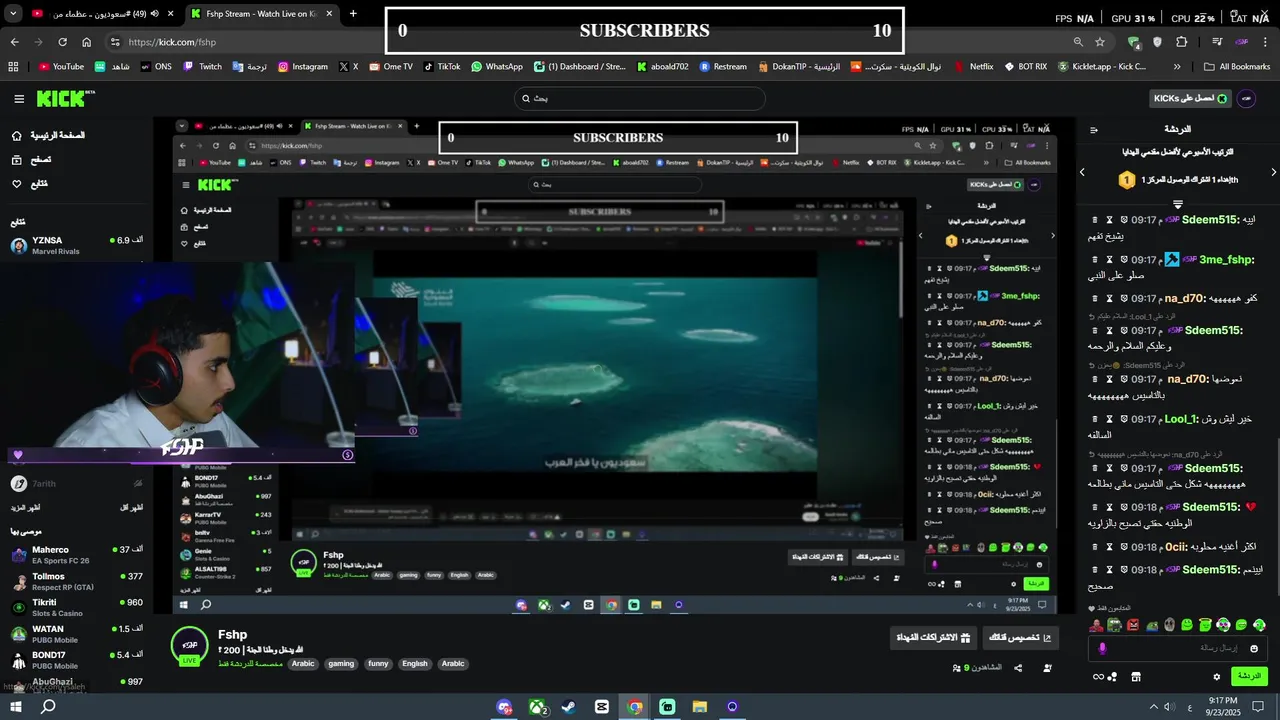The height and width of the screenshot is (720, 1280).
Task: Open the YZNSA followed channel
Action: [76, 245]
